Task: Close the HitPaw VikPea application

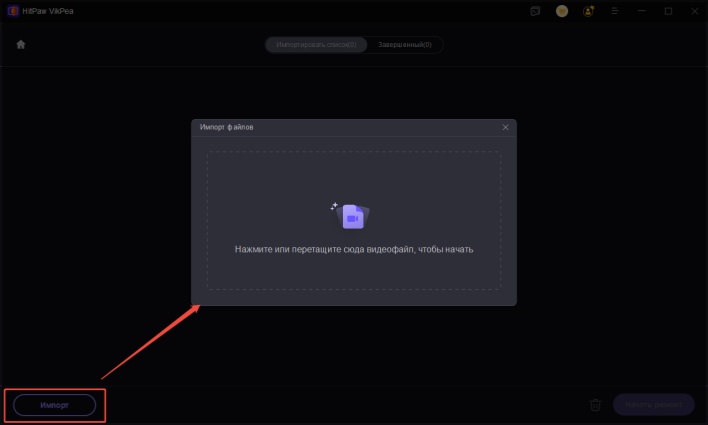Action: 694,11
